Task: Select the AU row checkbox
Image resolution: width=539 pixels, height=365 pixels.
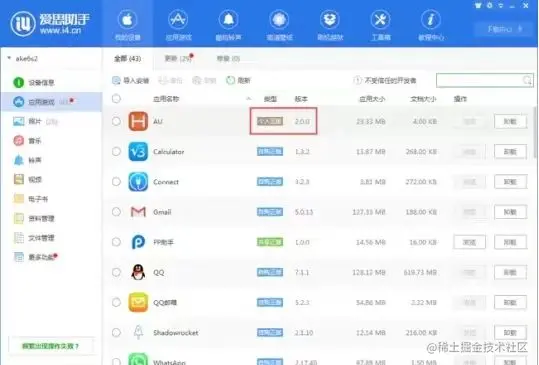Action: (116, 121)
